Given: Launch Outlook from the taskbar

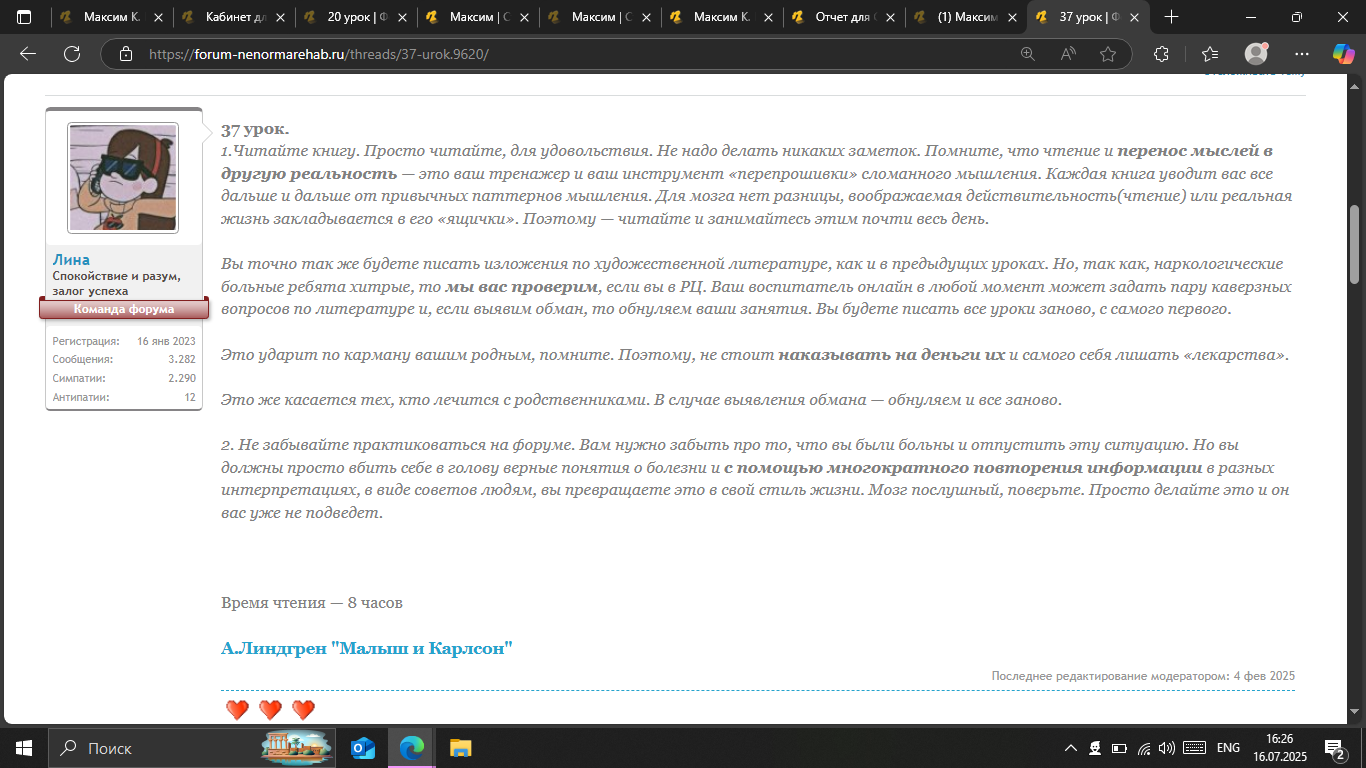Looking at the screenshot, I should point(363,748).
